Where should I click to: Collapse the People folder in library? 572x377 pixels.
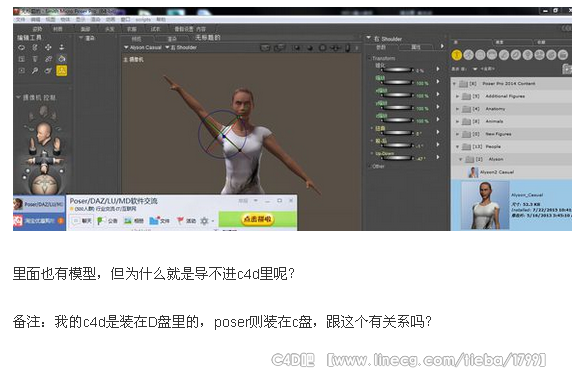pos(457,147)
